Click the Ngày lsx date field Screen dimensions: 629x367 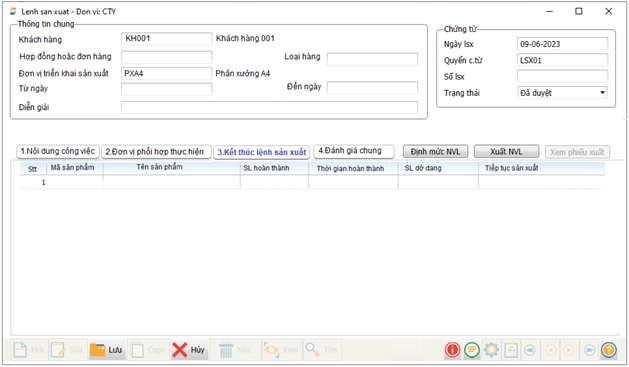562,44
